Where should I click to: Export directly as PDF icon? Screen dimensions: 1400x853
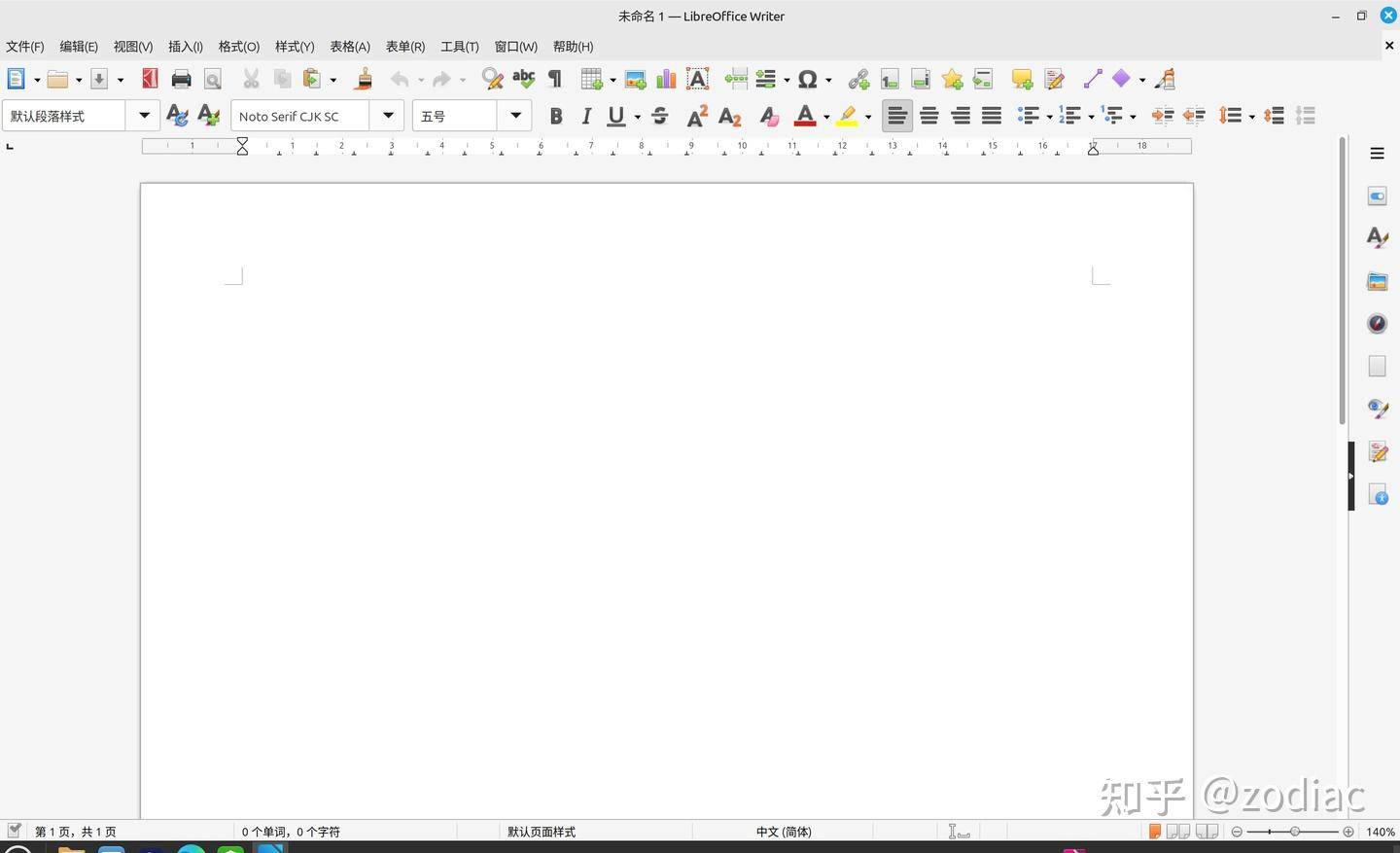point(150,79)
